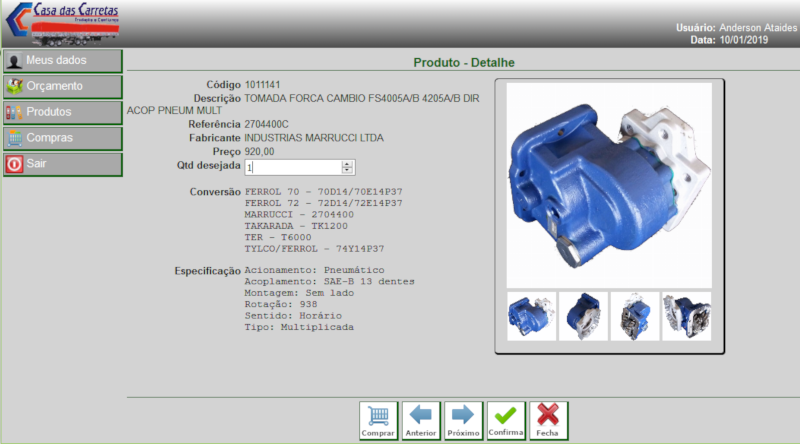Click the price value 920,00
This screenshot has height=444, width=800.
tap(259, 152)
